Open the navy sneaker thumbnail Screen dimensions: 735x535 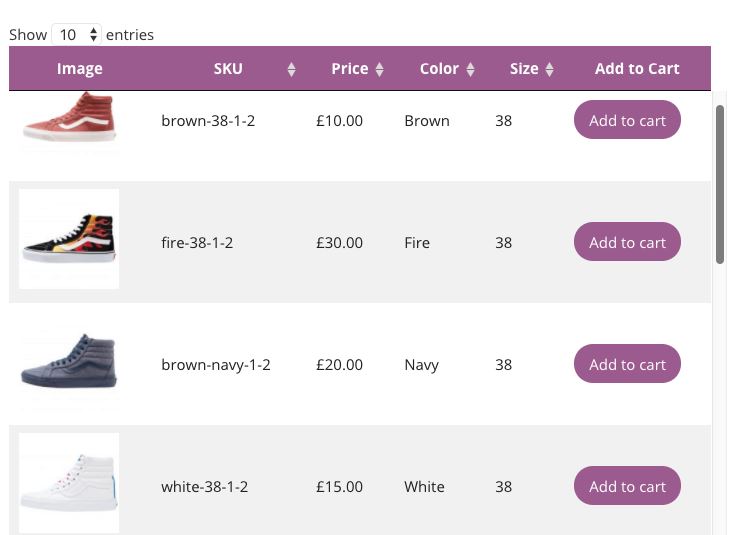[x=69, y=361]
